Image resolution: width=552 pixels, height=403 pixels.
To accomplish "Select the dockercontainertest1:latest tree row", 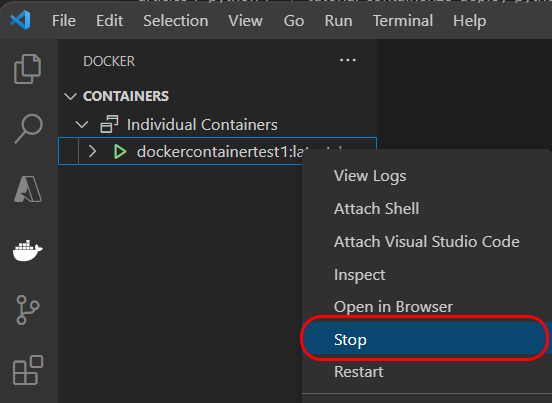I will tap(217, 151).
